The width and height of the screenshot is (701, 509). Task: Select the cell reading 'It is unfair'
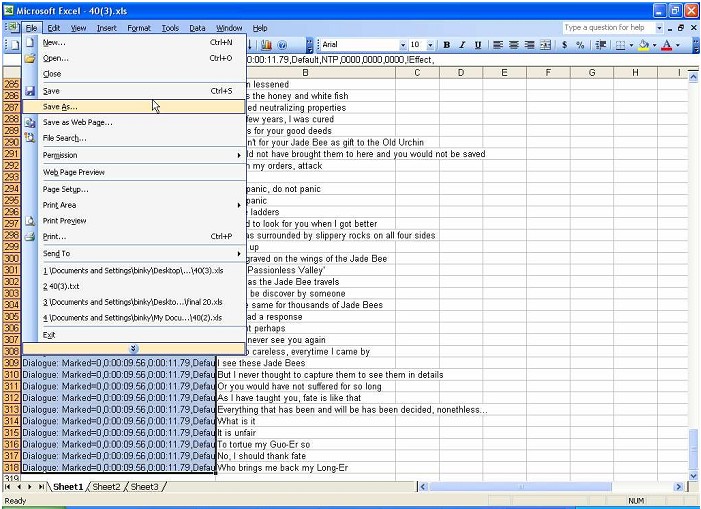tap(305, 433)
